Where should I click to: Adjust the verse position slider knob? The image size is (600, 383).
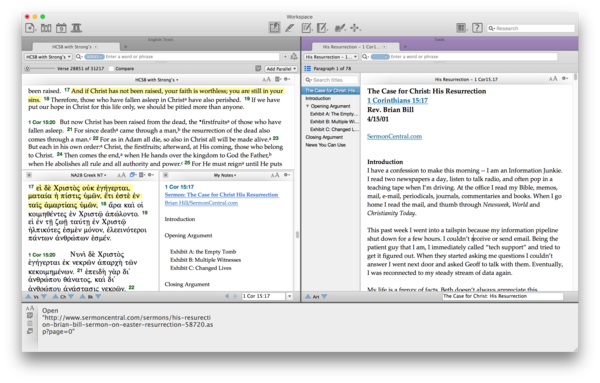28,69
